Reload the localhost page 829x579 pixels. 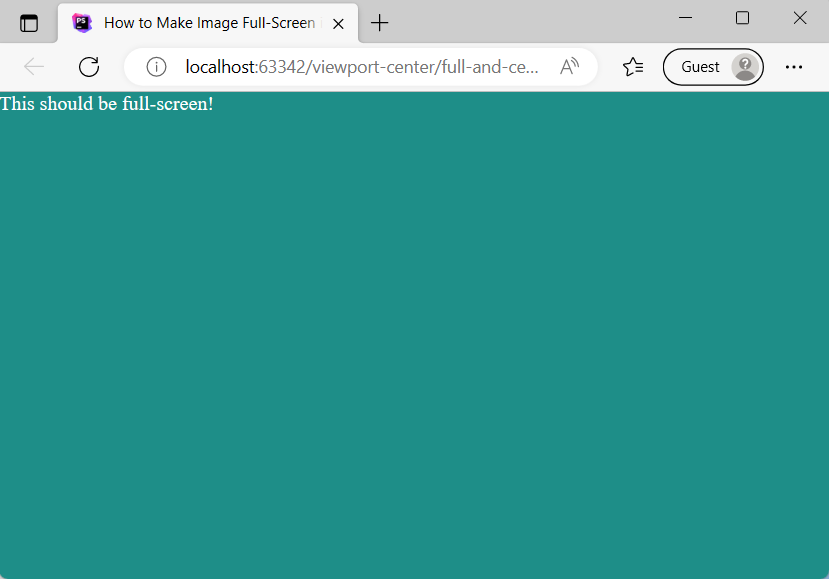click(x=88, y=66)
